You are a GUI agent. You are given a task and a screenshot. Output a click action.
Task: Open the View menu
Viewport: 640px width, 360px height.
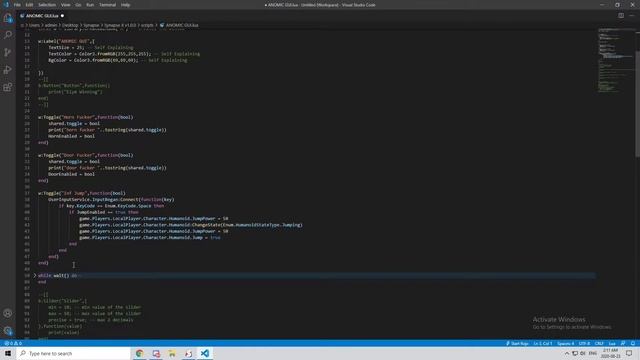coord(66,5)
